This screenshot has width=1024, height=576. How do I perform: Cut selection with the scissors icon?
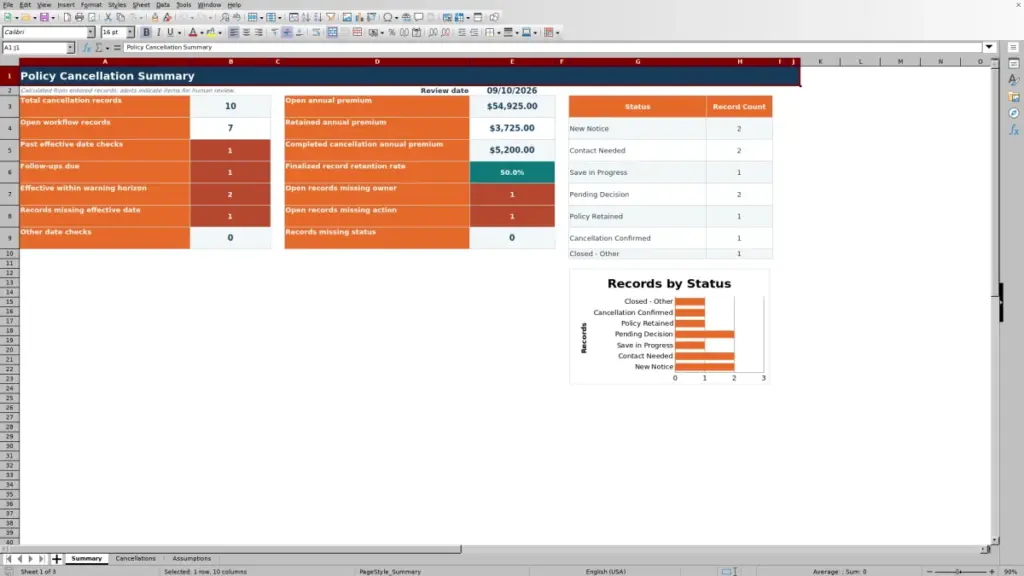(x=108, y=17)
